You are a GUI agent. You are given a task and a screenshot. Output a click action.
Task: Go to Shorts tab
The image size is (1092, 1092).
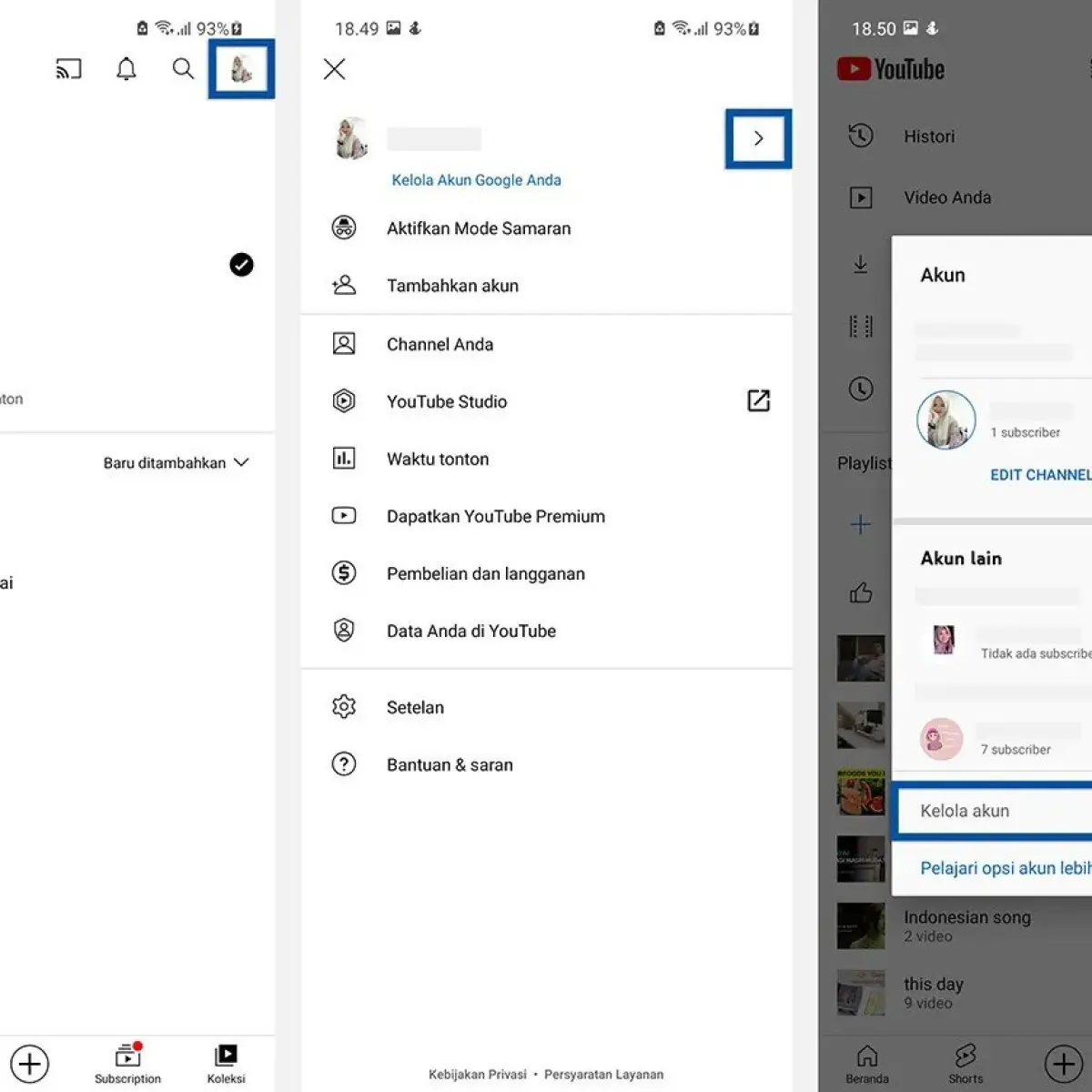point(966,1064)
